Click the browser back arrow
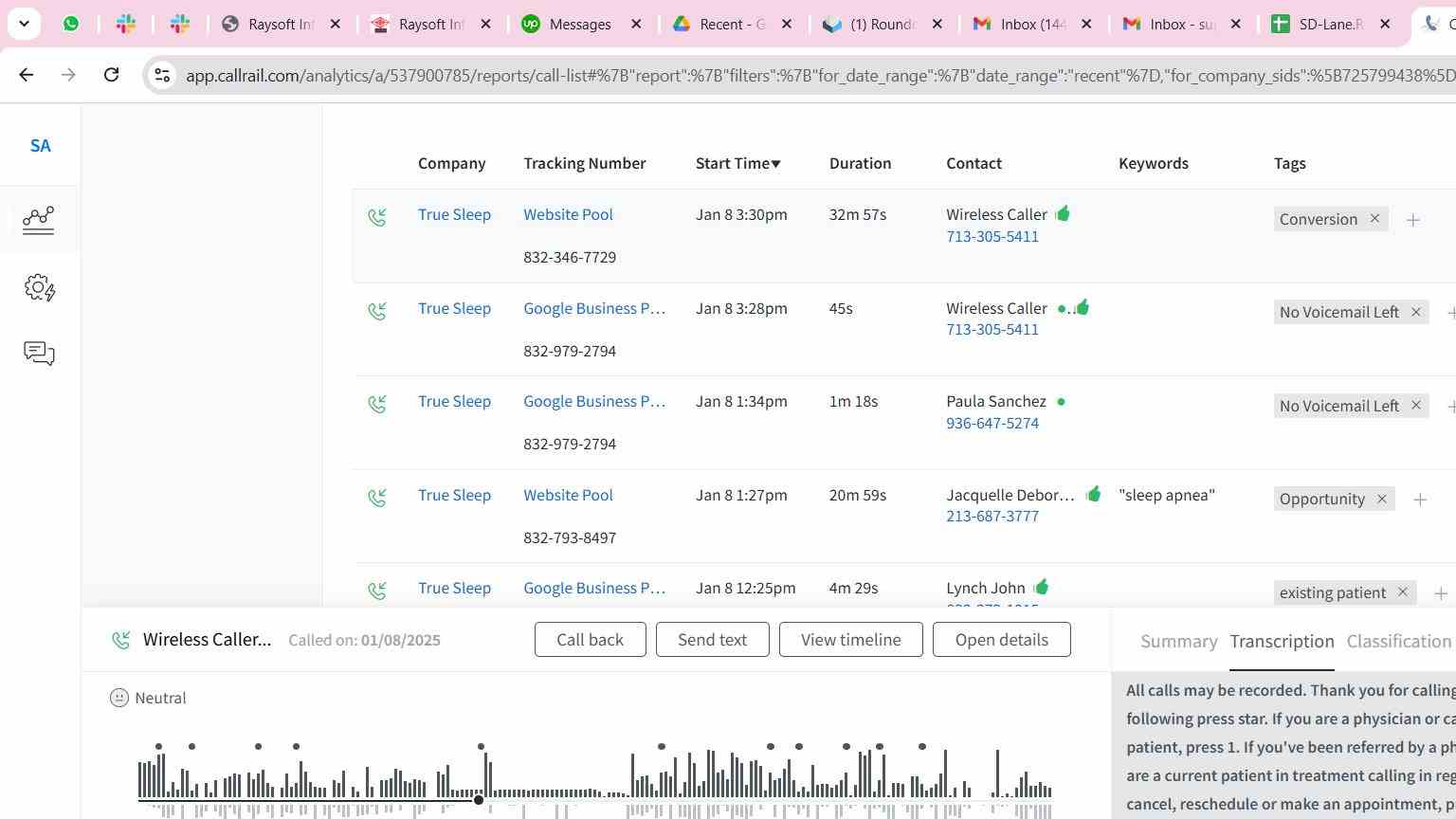The width and height of the screenshot is (1456, 819). click(27, 74)
